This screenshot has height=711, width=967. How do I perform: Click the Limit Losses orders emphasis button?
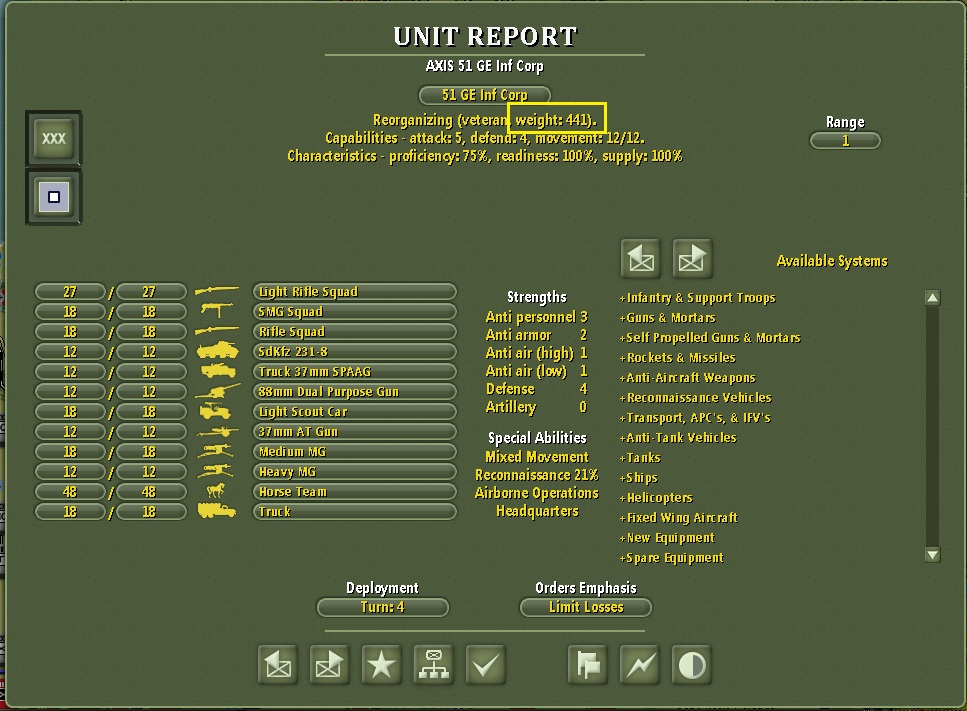pyautogui.click(x=586, y=607)
